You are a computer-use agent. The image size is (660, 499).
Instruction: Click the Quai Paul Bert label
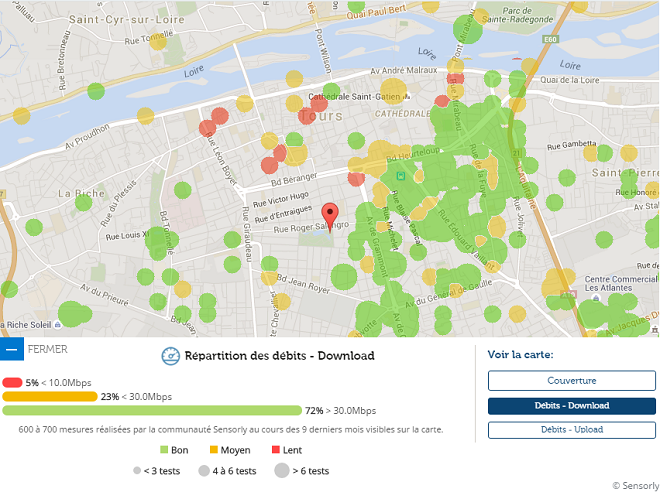point(376,11)
